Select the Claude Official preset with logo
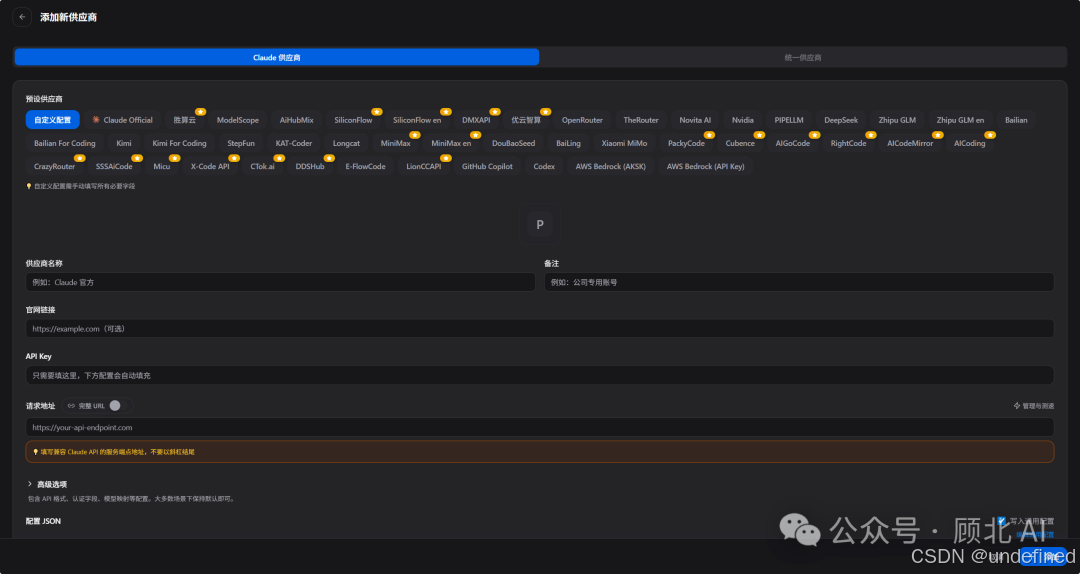The height and width of the screenshot is (574, 1080). (123, 120)
